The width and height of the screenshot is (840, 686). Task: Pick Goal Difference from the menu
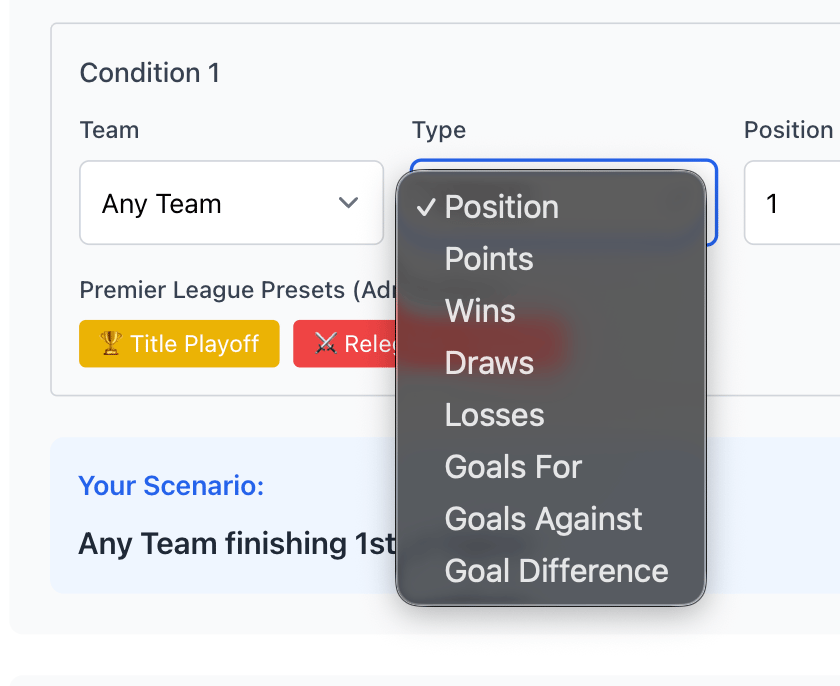pyautogui.click(x=556, y=571)
